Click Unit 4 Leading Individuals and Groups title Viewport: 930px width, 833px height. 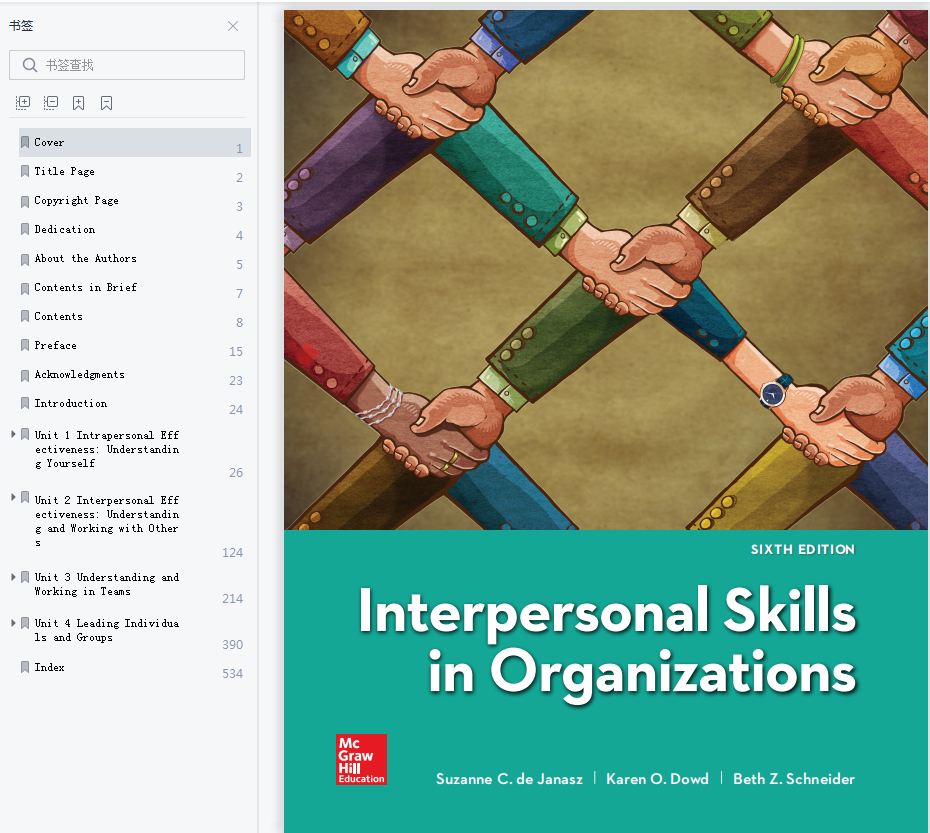pyautogui.click(x=107, y=630)
